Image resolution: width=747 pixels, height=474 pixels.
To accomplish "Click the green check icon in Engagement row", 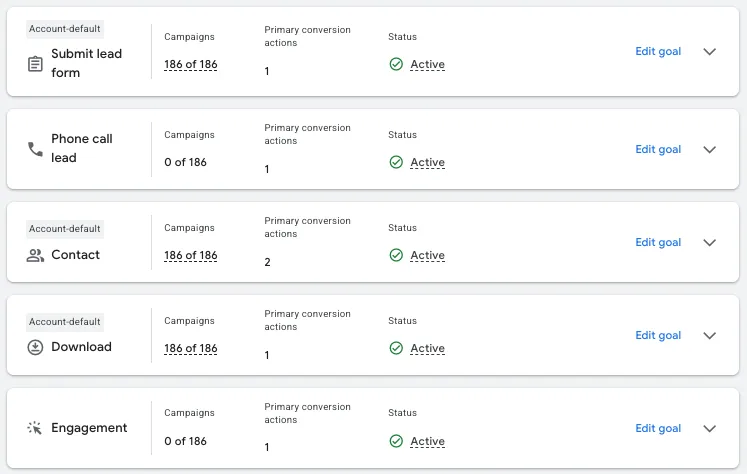I will [396, 441].
